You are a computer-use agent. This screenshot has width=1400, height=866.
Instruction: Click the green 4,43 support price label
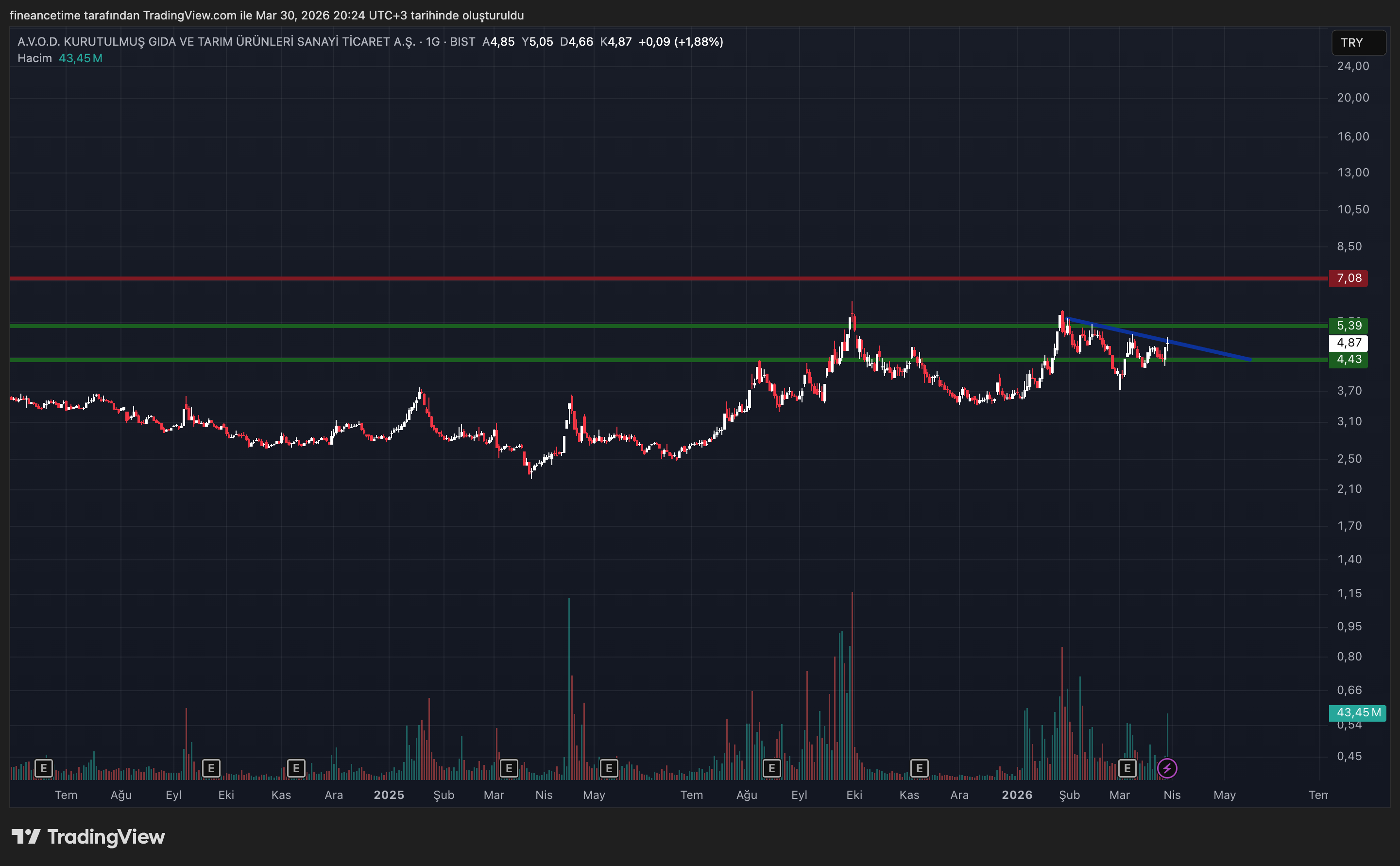coord(1348,360)
